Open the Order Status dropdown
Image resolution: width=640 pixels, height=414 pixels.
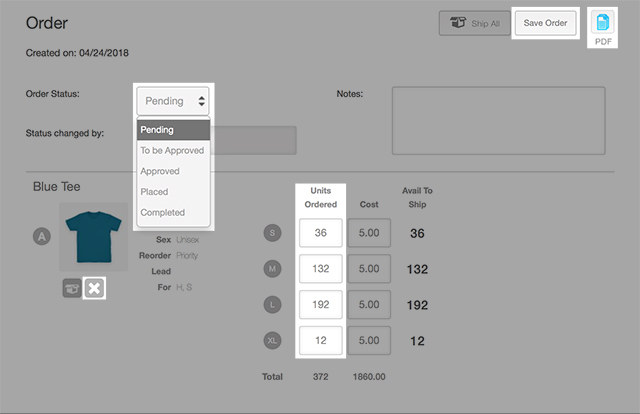(174, 100)
